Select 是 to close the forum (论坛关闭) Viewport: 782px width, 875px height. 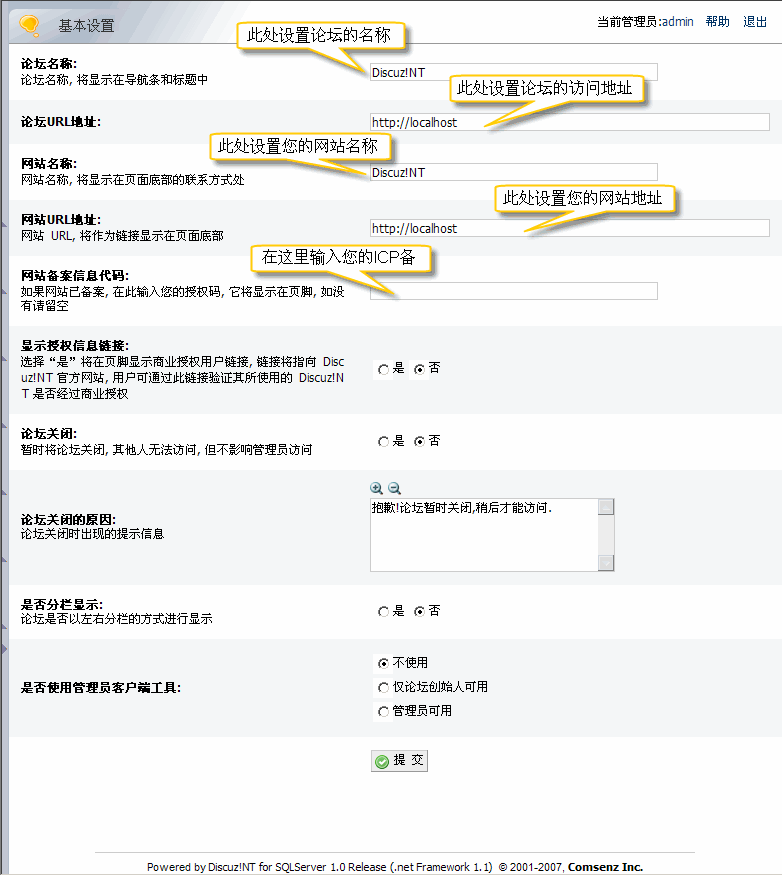(384, 441)
